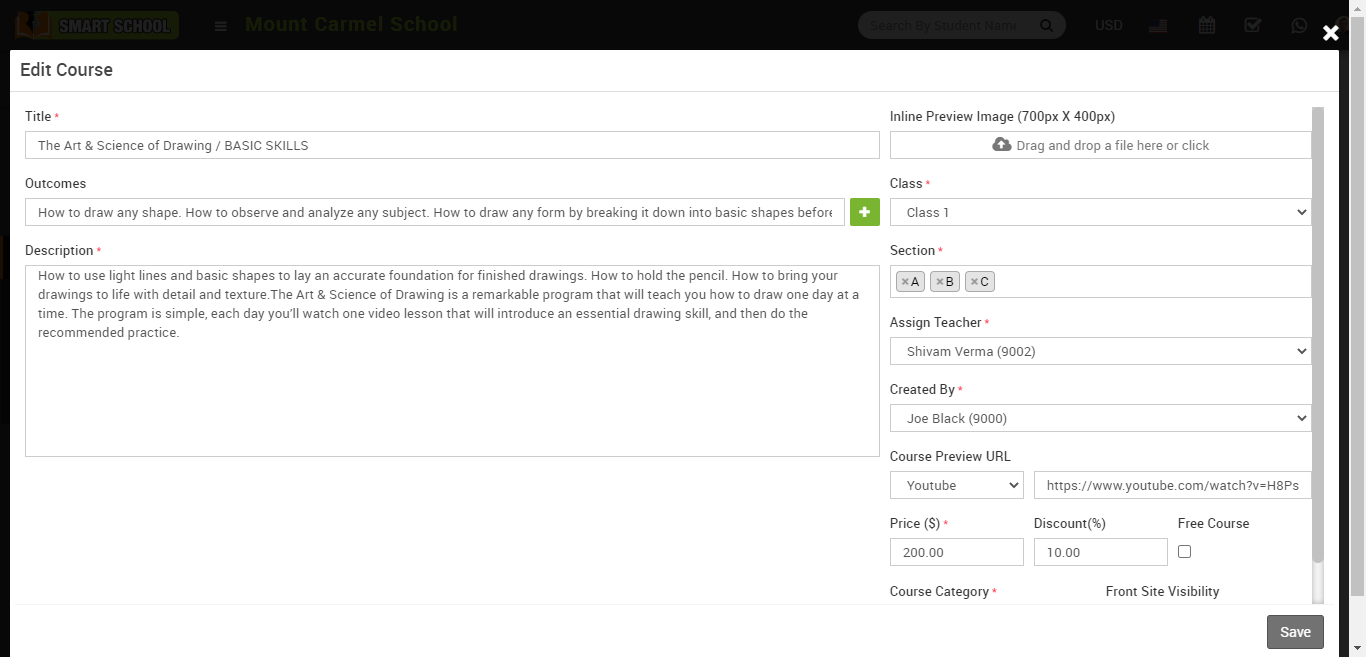Open the Created By dropdown
The image size is (1366, 657).
1100,418
